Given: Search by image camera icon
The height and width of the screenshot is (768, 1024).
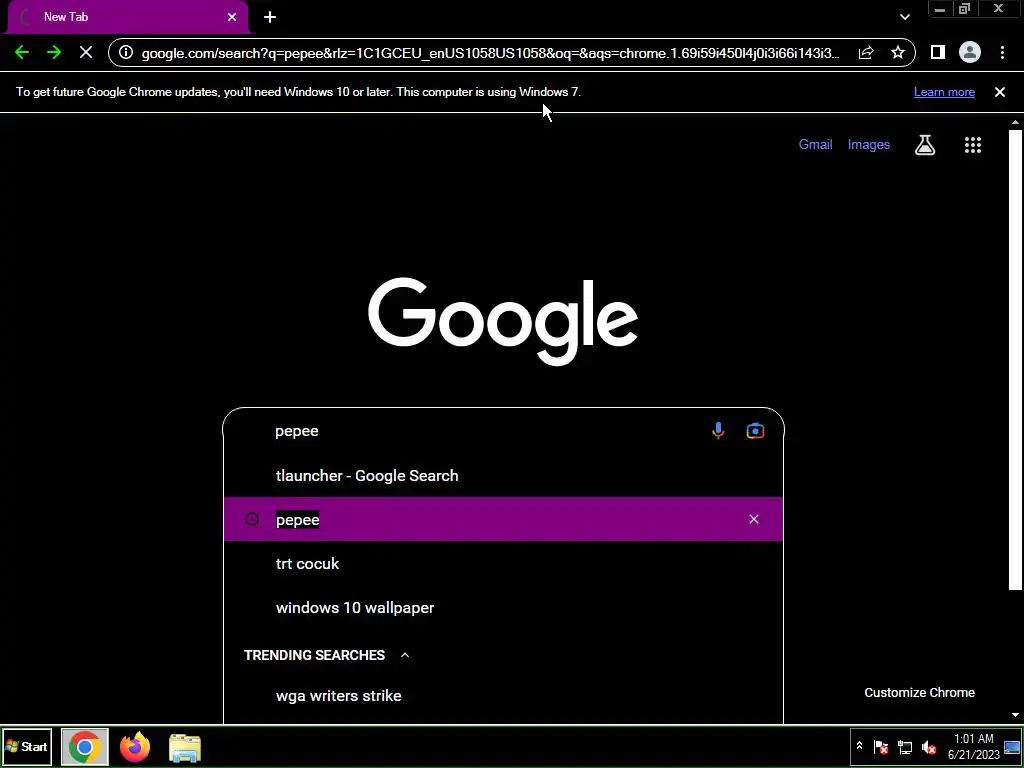Looking at the screenshot, I should tap(756, 431).
